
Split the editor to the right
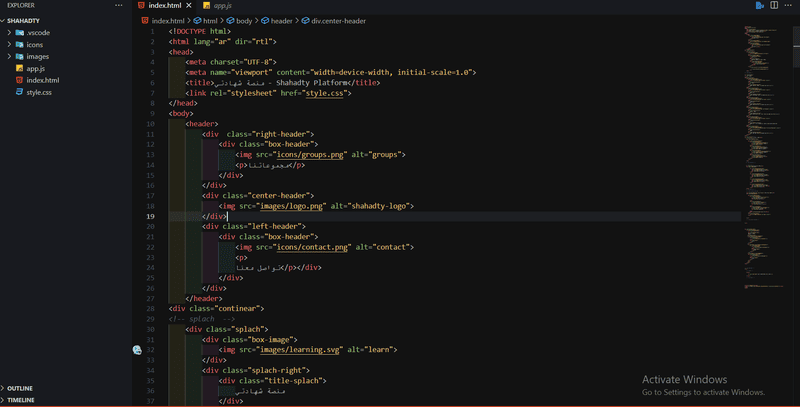tap(774, 5)
